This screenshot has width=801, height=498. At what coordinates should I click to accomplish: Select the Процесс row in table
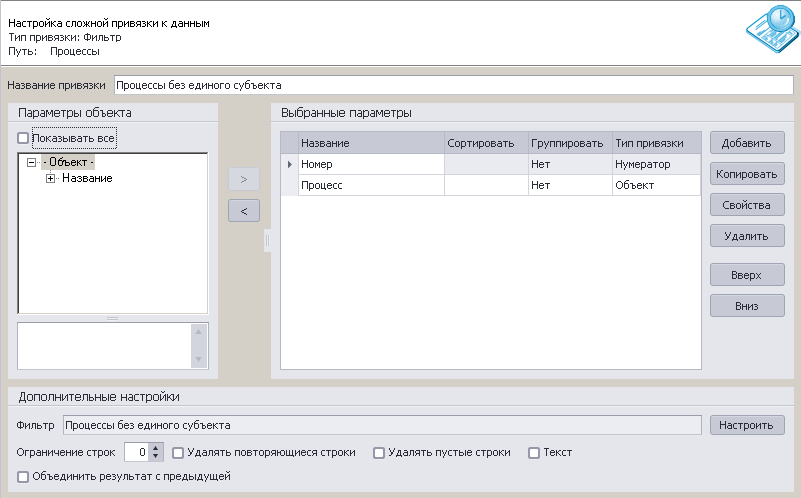pos(491,185)
